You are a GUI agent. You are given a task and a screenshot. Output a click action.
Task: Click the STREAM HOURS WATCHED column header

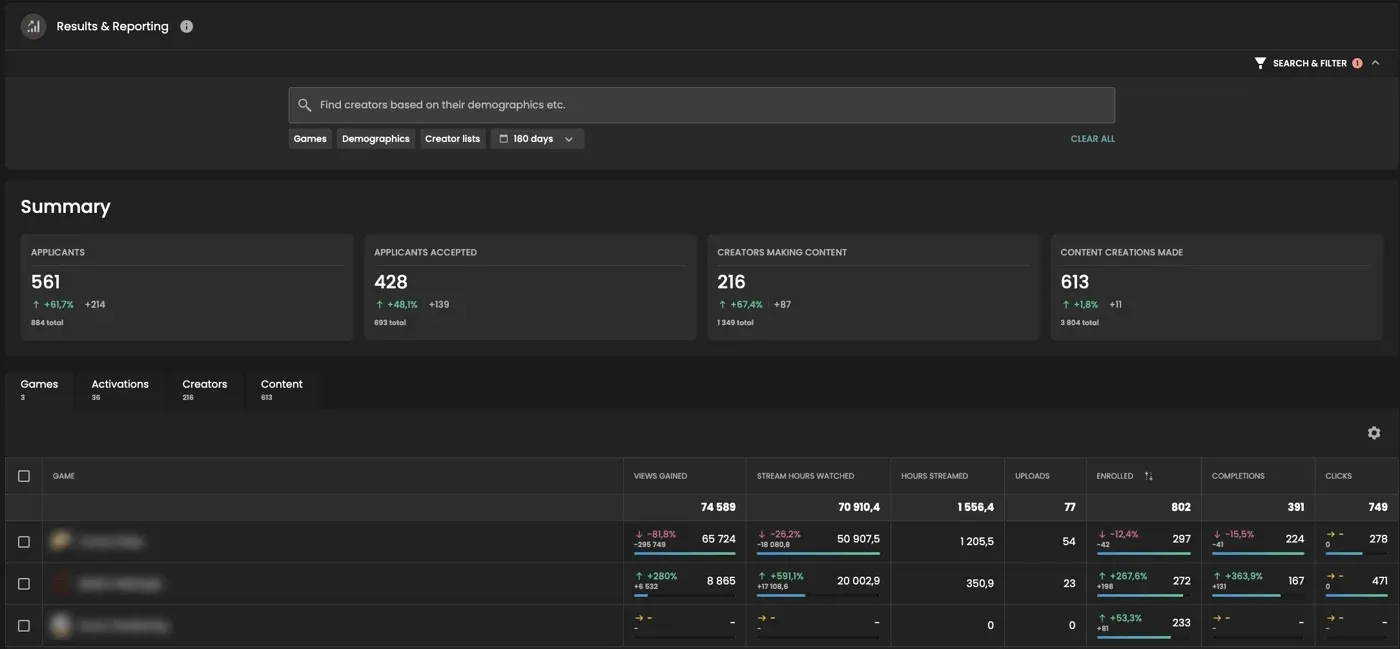(x=806, y=476)
